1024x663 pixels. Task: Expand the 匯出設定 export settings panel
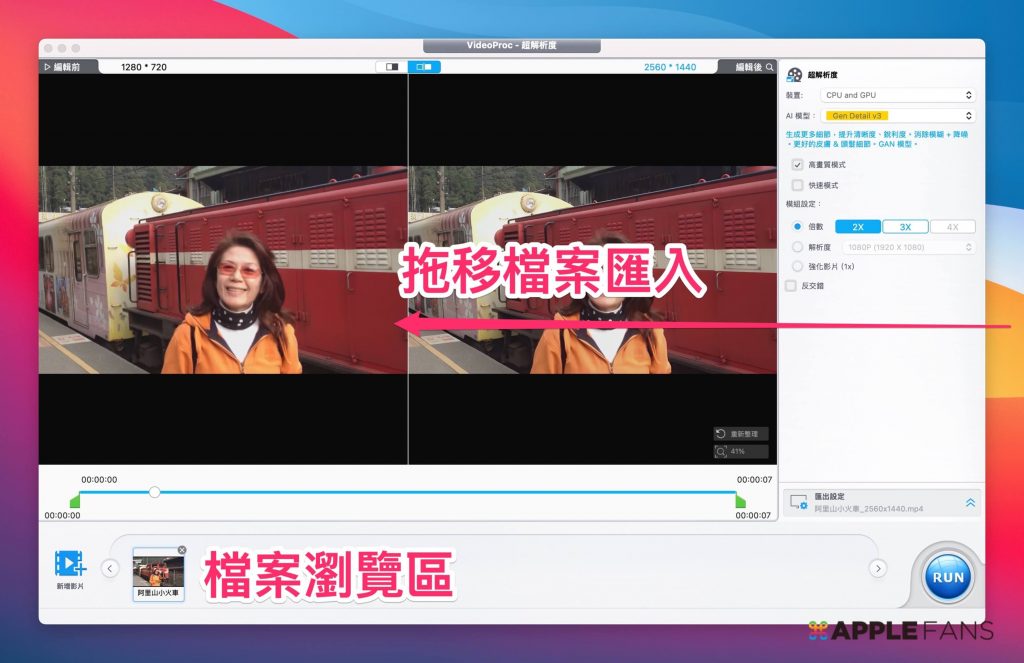(x=969, y=503)
